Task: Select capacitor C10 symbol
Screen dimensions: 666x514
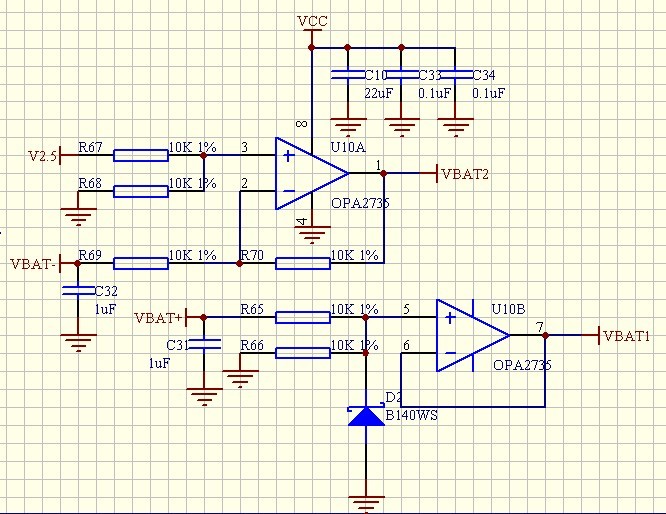Action: click(x=348, y=75)
